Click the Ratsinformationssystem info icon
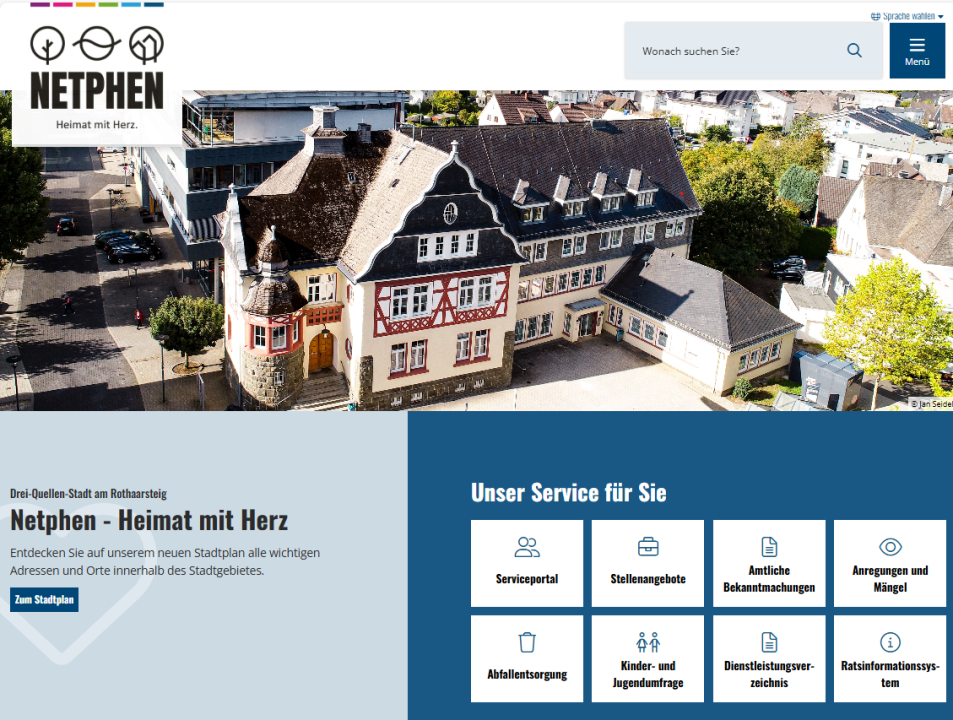 [x=890, y=642]
